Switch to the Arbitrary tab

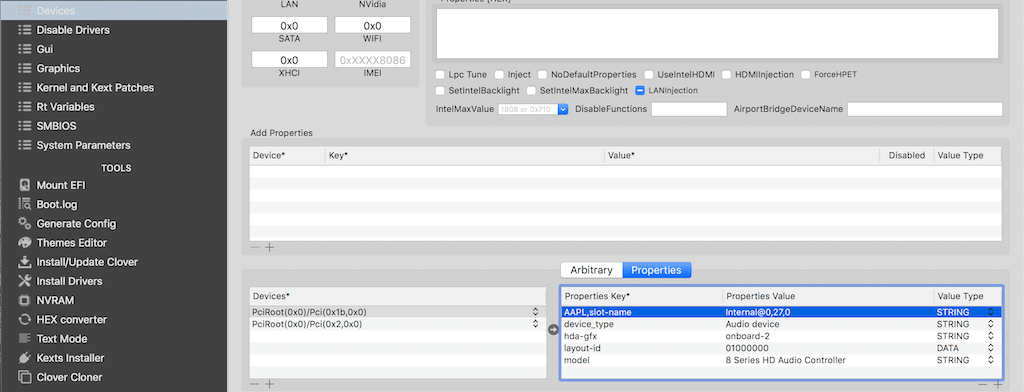(592, 270)
